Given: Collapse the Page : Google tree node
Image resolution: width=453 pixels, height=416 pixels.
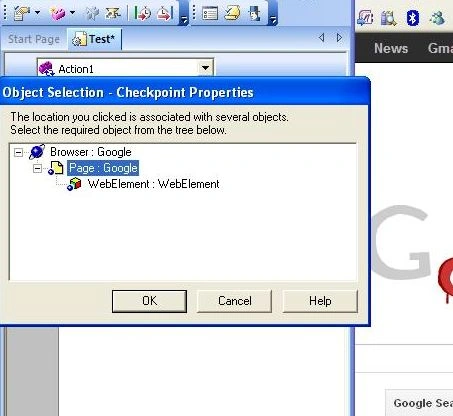Looking at the screenshot, I should point(37,168).
